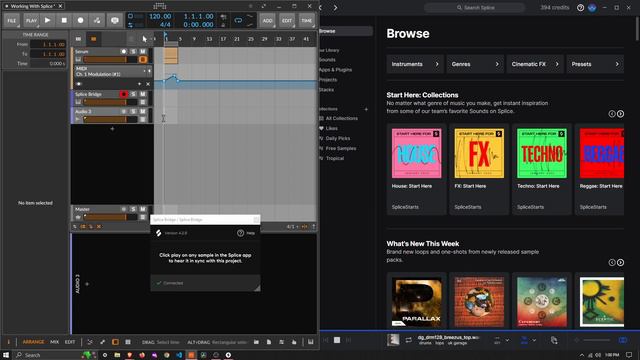
Task: Select the orange arranger timeline view icon
Action: pyautogui.click(x=93, y=39)
